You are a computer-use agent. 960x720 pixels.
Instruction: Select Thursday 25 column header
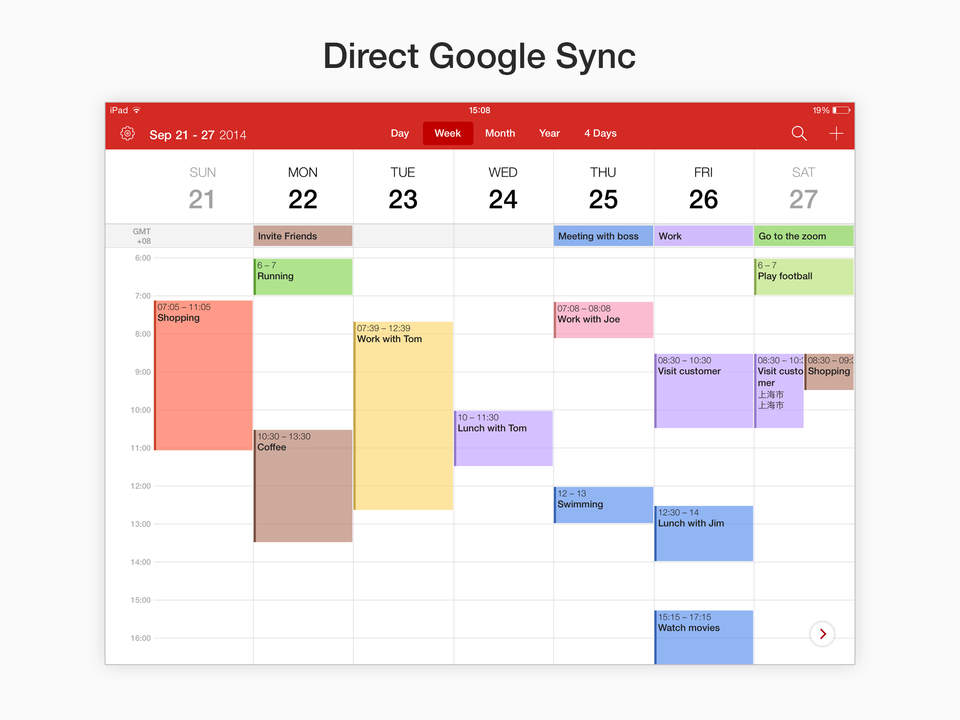point(603,188)
